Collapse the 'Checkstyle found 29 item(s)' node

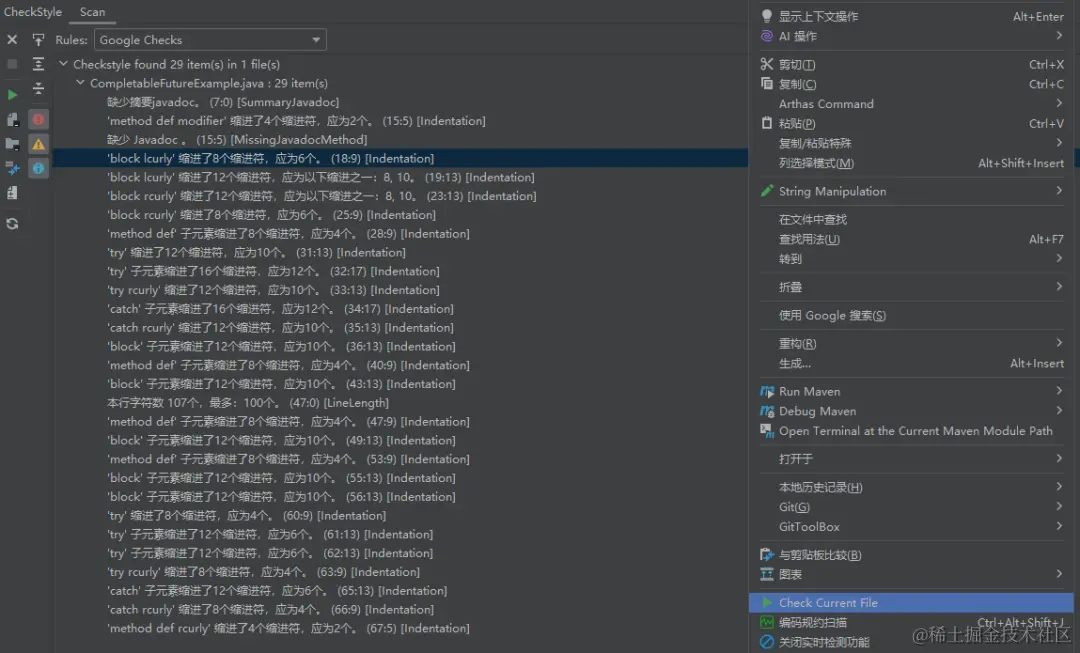point(63,64)
